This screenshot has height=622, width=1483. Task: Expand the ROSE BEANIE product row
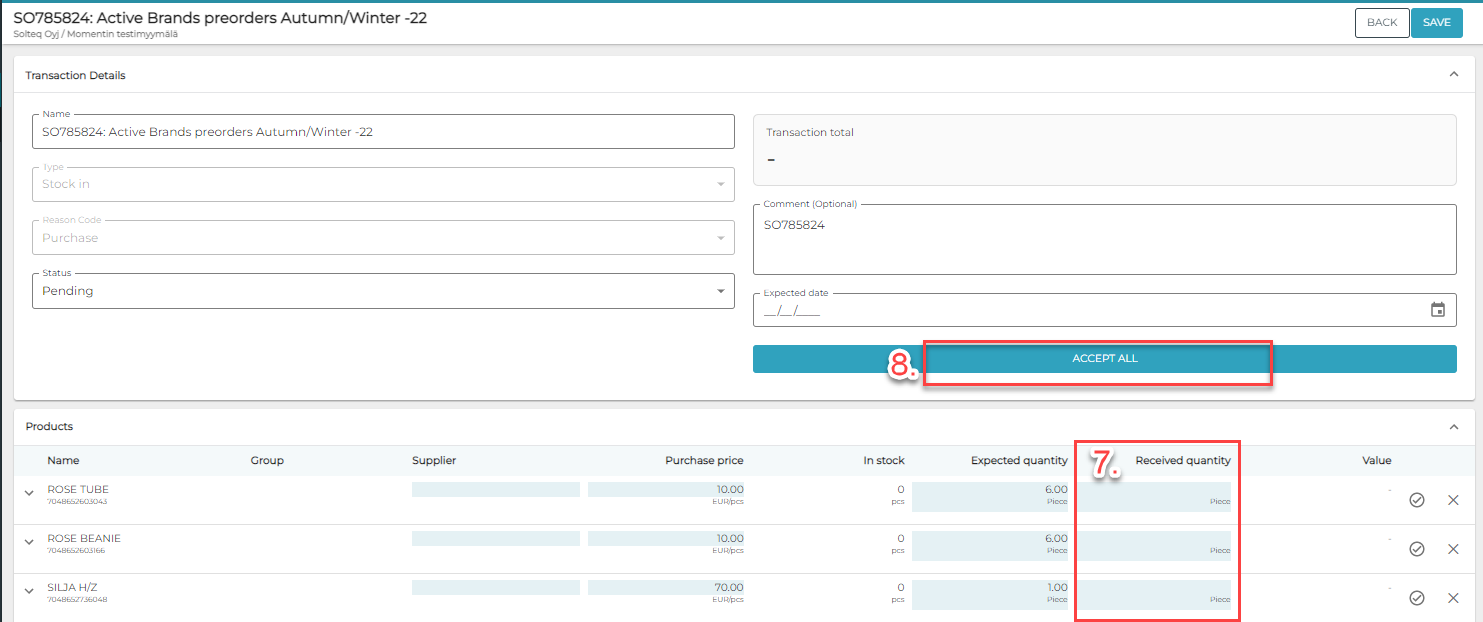click(x=30, y=544)
